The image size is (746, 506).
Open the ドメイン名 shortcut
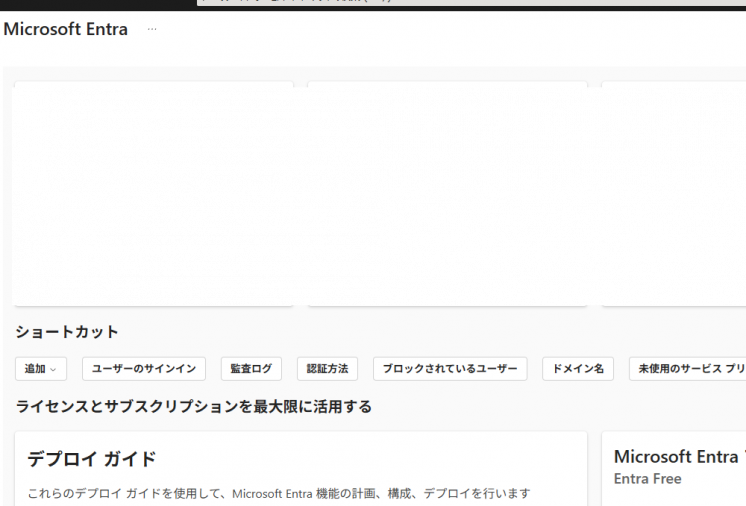tap(579, 369)
